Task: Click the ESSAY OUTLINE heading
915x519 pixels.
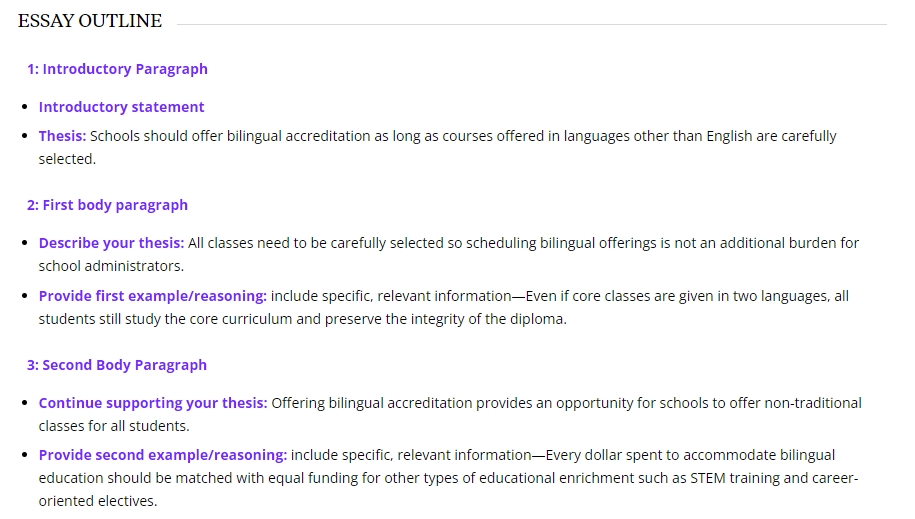Action: pyautogui.click(x=90, y=21)
